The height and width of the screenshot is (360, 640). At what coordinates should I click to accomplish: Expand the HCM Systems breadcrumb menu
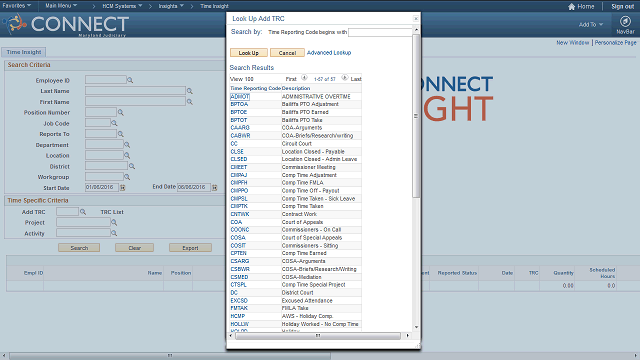[122, 6]
